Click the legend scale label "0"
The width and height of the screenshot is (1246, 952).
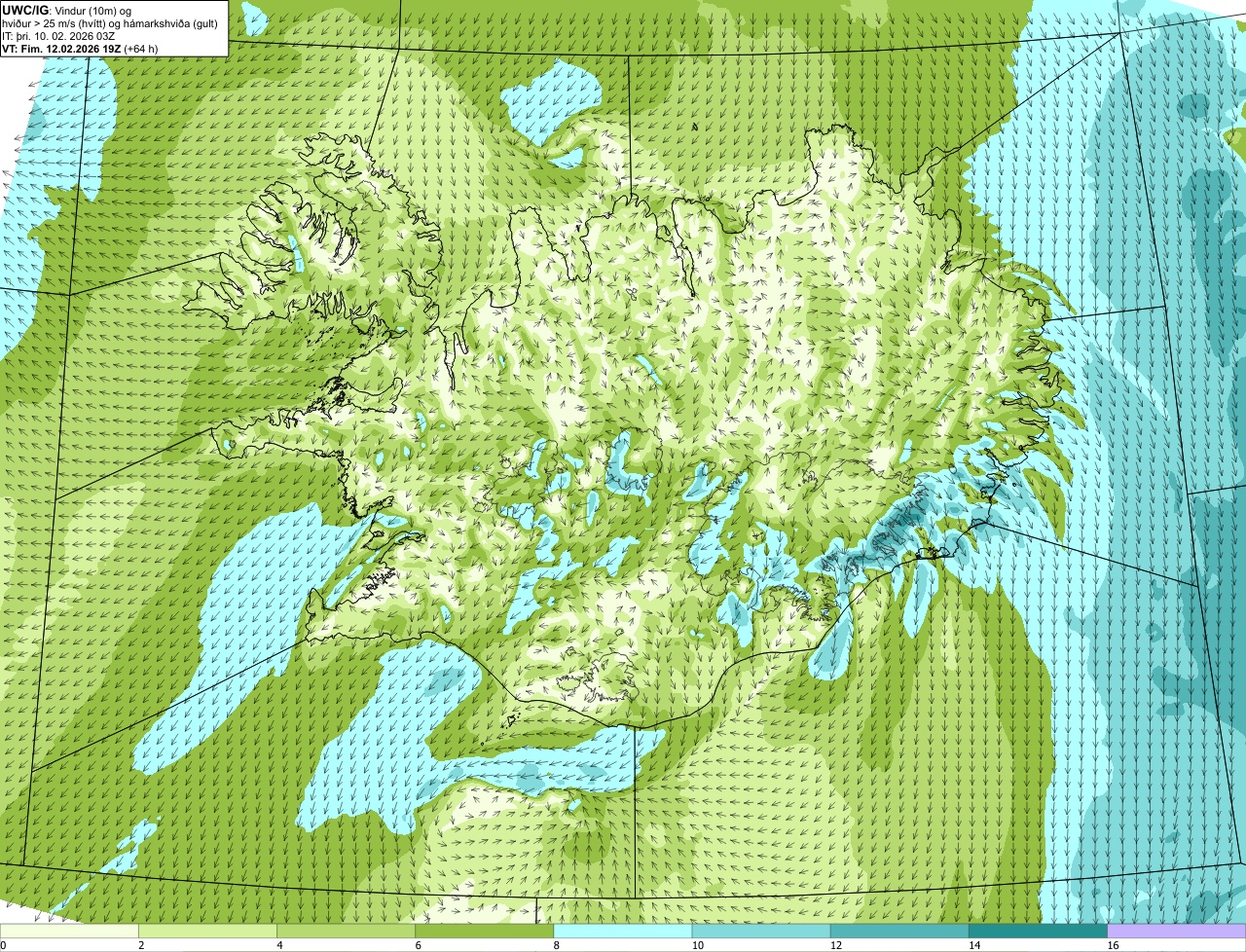(4, 945)
